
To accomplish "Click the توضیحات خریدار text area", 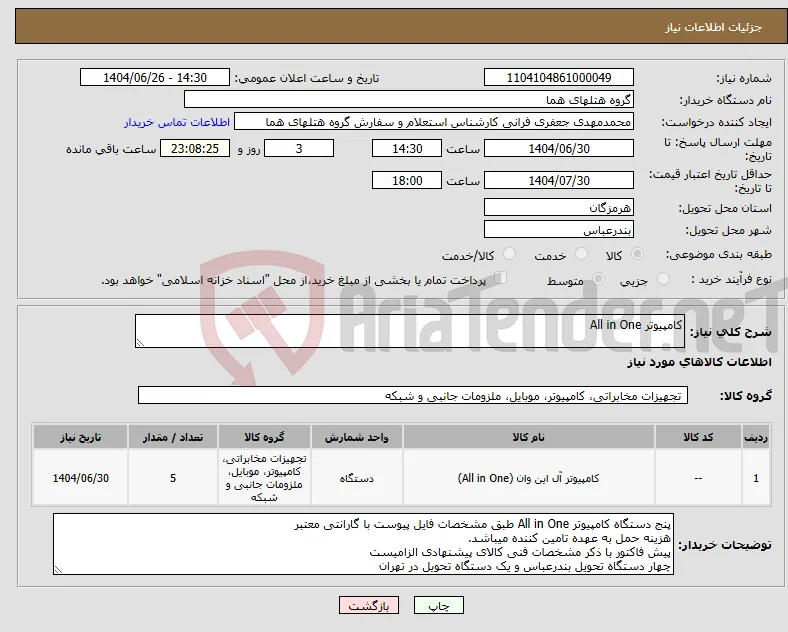I will click(363, 544).
